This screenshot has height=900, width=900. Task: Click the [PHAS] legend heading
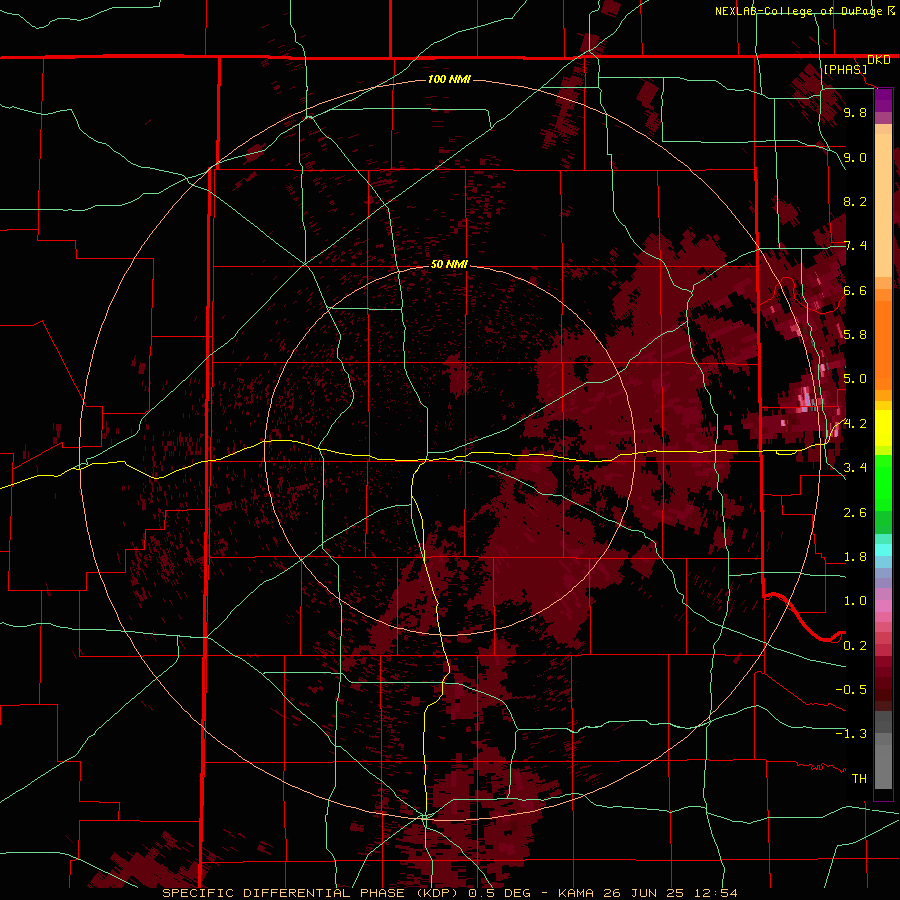tap(845, 70)
